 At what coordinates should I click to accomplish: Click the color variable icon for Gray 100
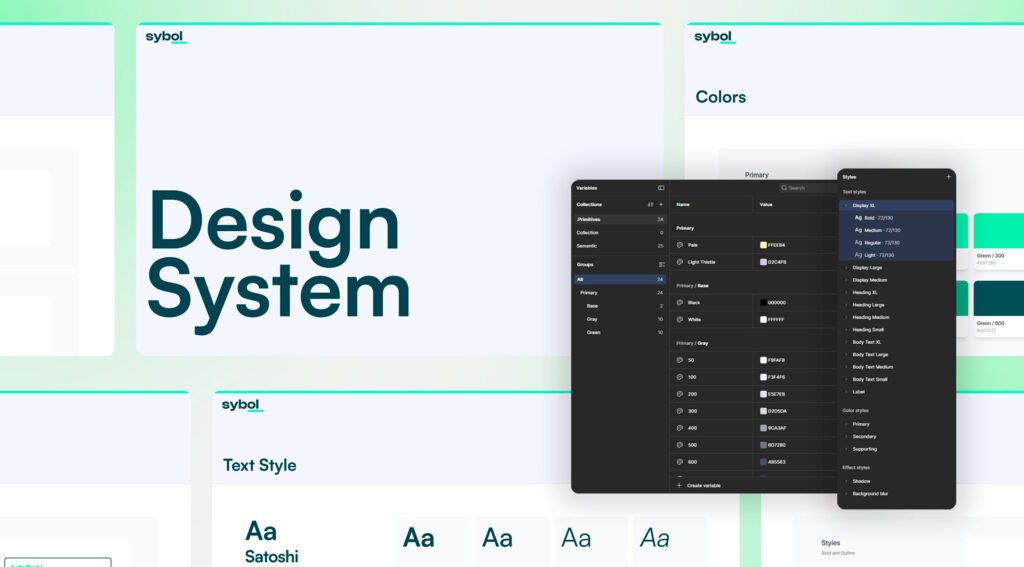[x=680, y=377]
